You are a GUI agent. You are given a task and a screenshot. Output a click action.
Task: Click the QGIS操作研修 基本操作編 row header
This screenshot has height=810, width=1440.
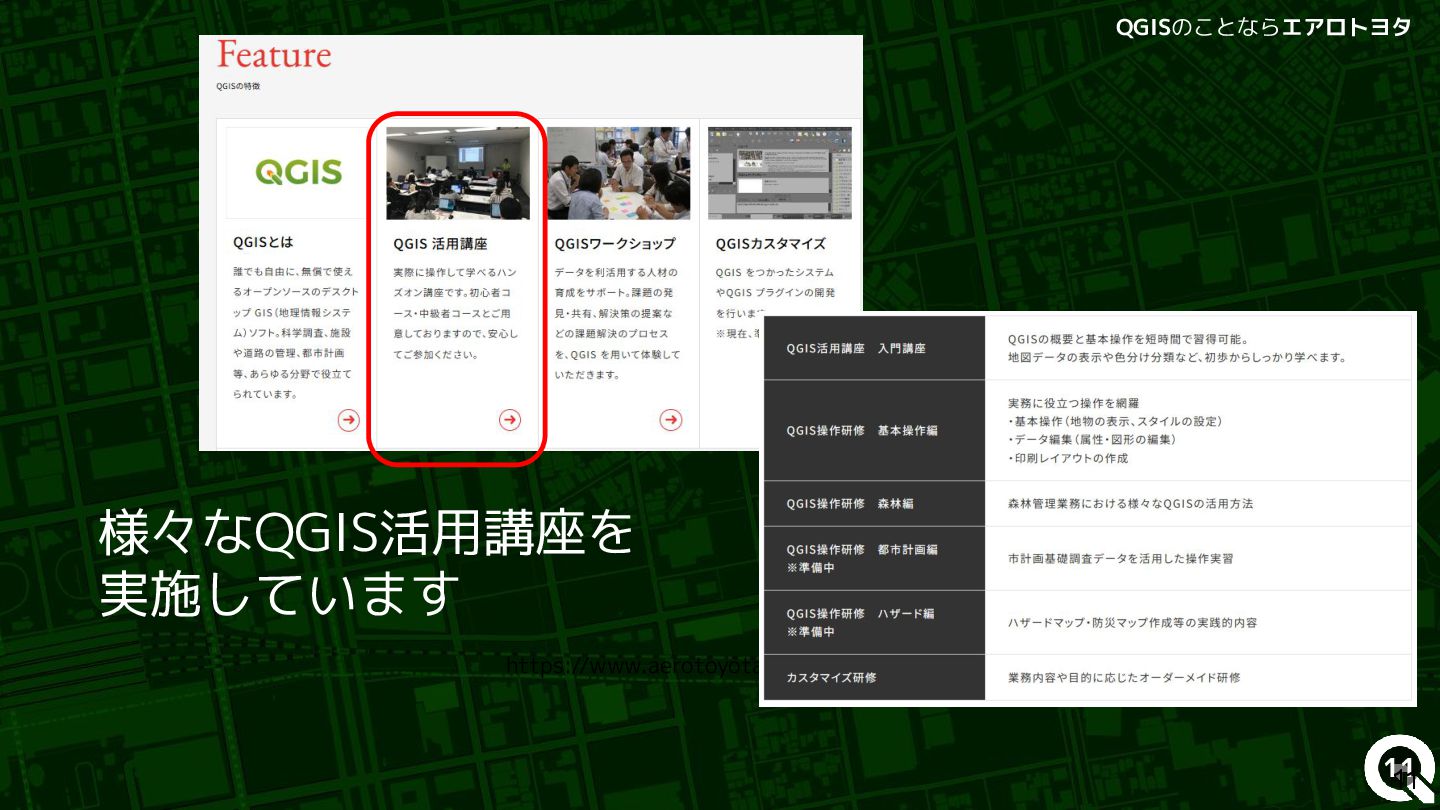(x=875, y=431)
